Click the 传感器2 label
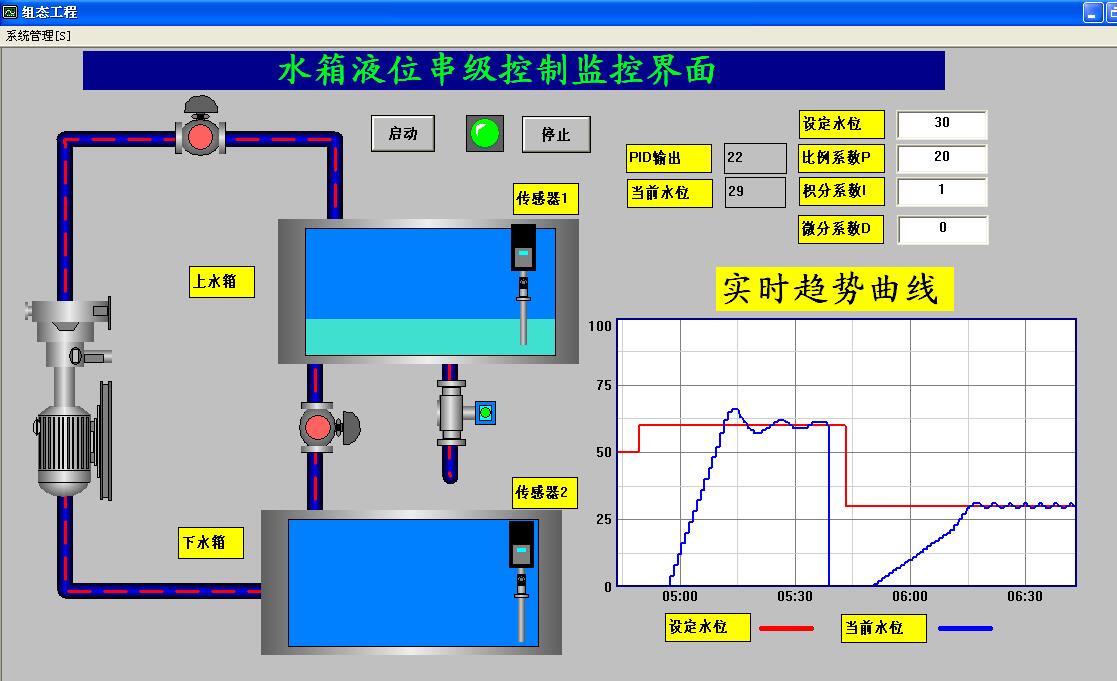The width and height of the screenshot is (1117, 681). [545, 493]
